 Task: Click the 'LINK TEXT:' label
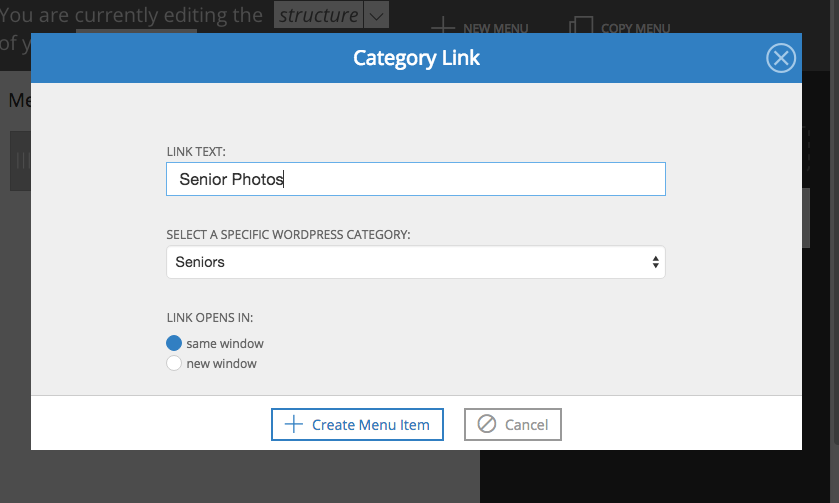196,152
